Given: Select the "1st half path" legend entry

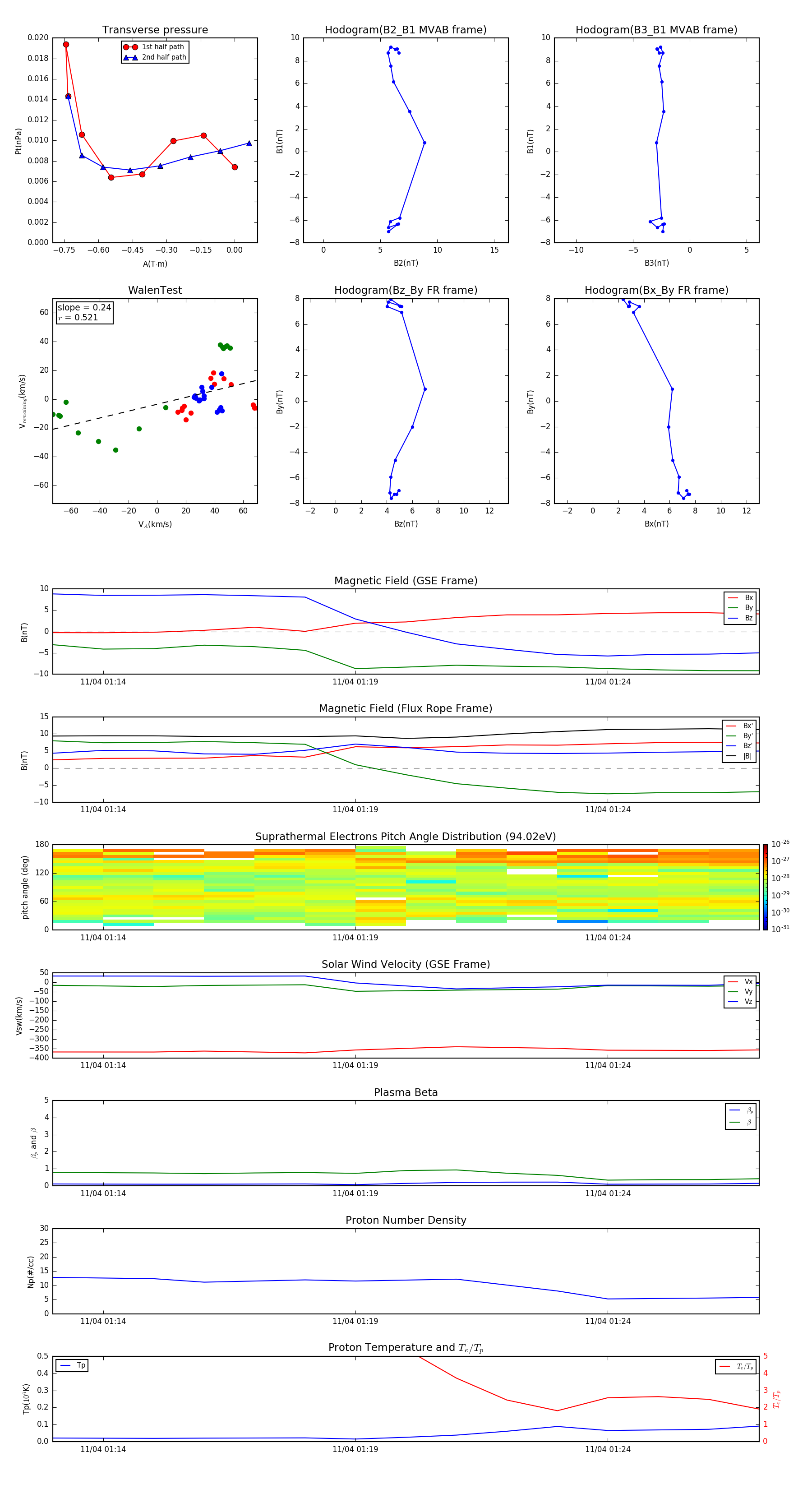Looking at the screenshot, I should coord(154,47).
